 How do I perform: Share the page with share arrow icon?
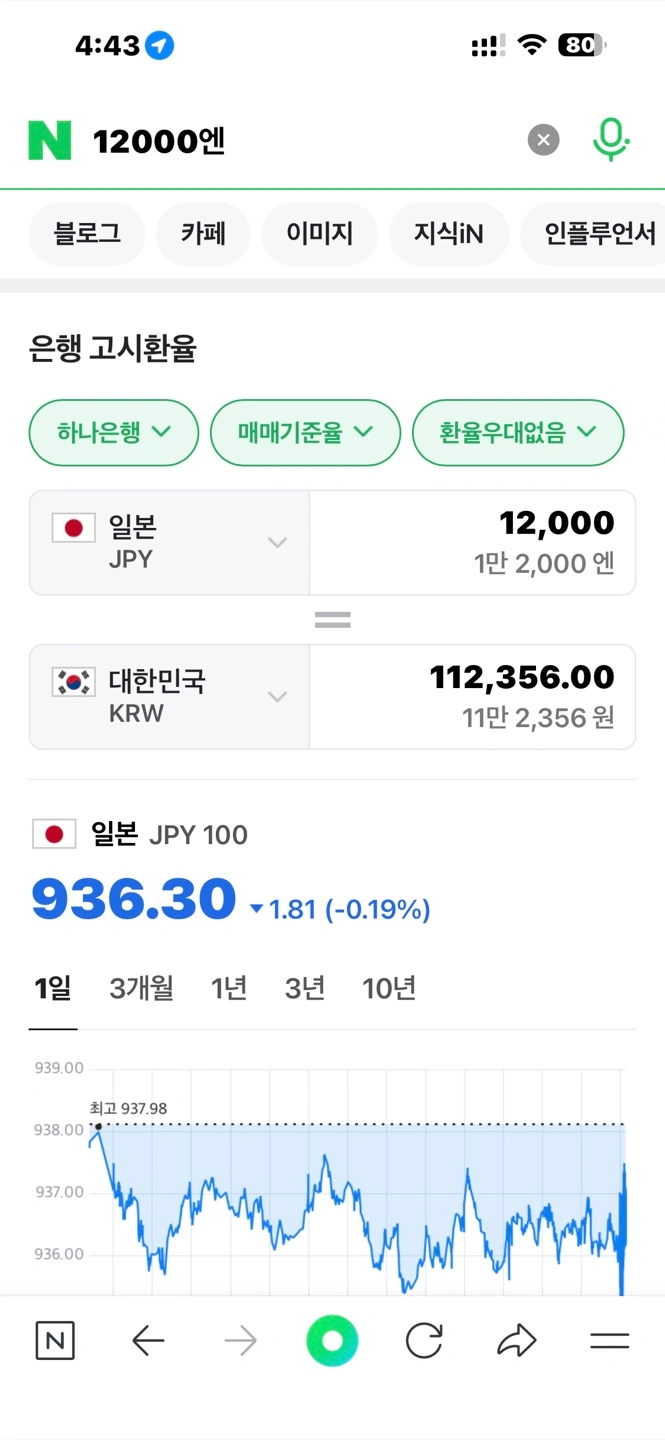pos(517,1340)
